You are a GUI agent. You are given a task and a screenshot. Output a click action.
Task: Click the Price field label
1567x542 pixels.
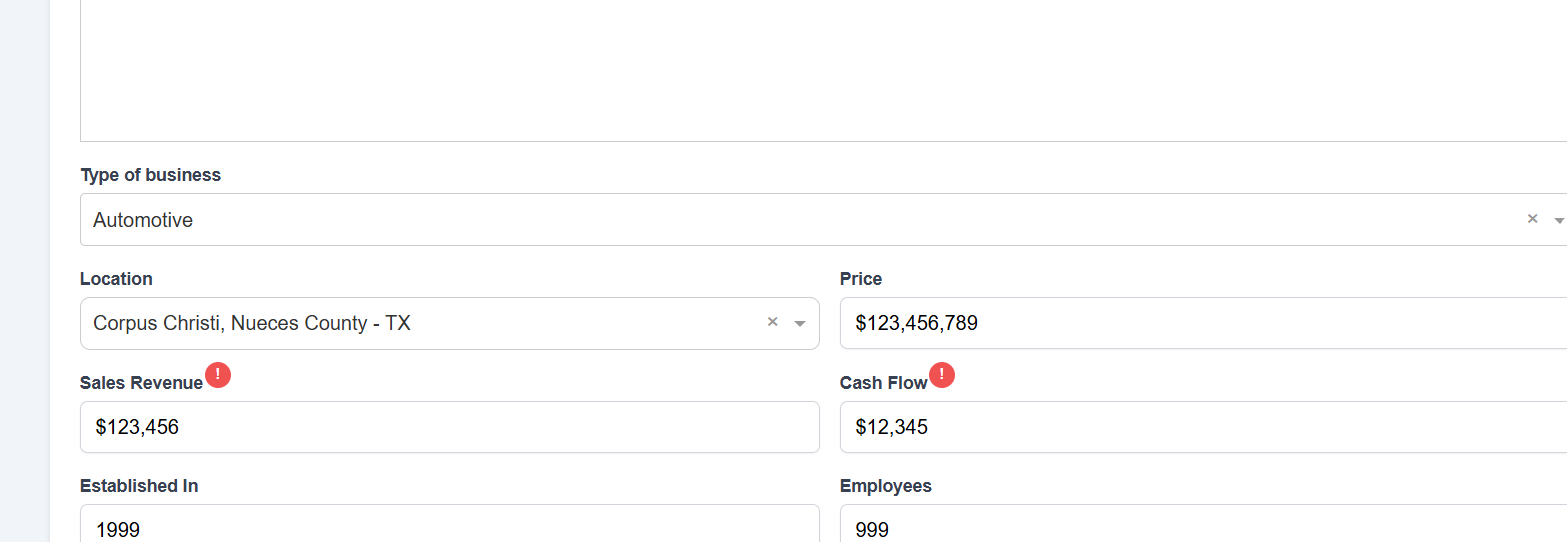coord(861,279)
